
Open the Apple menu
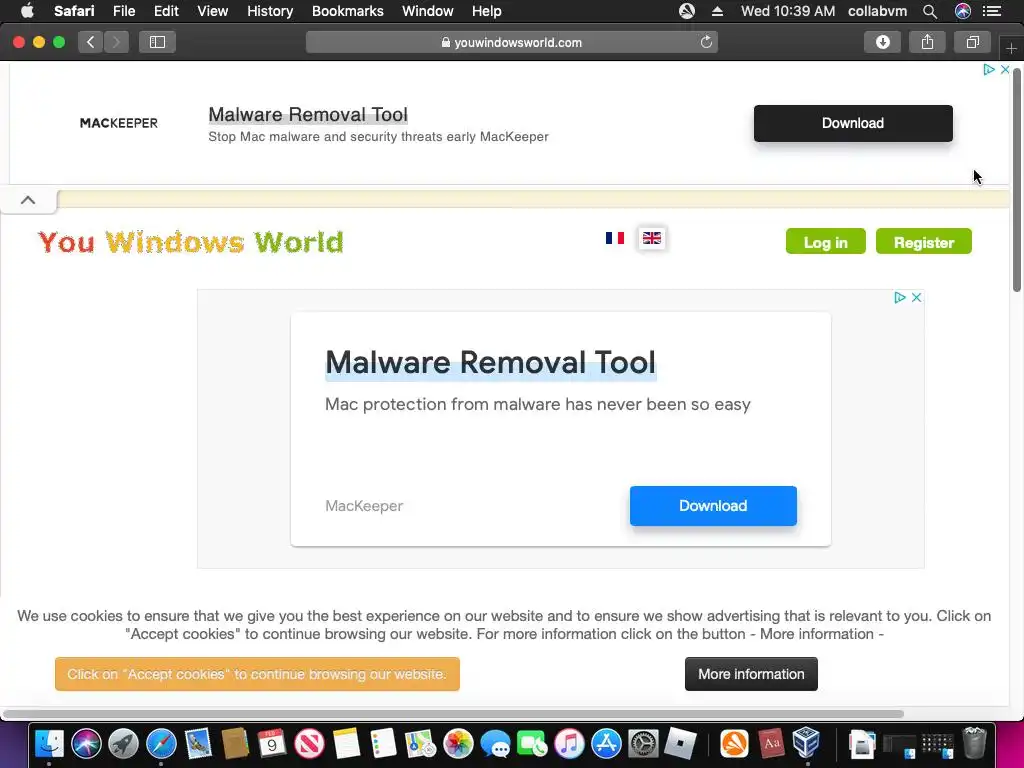[27, 11]
